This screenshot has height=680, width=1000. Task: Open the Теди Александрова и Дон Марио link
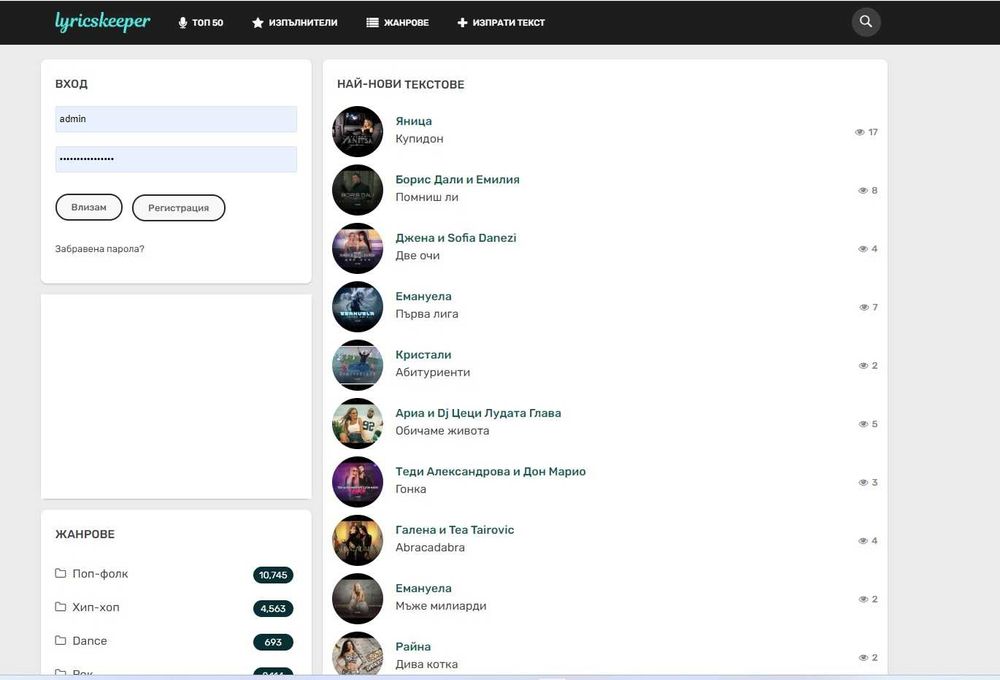tap(490, 471)
